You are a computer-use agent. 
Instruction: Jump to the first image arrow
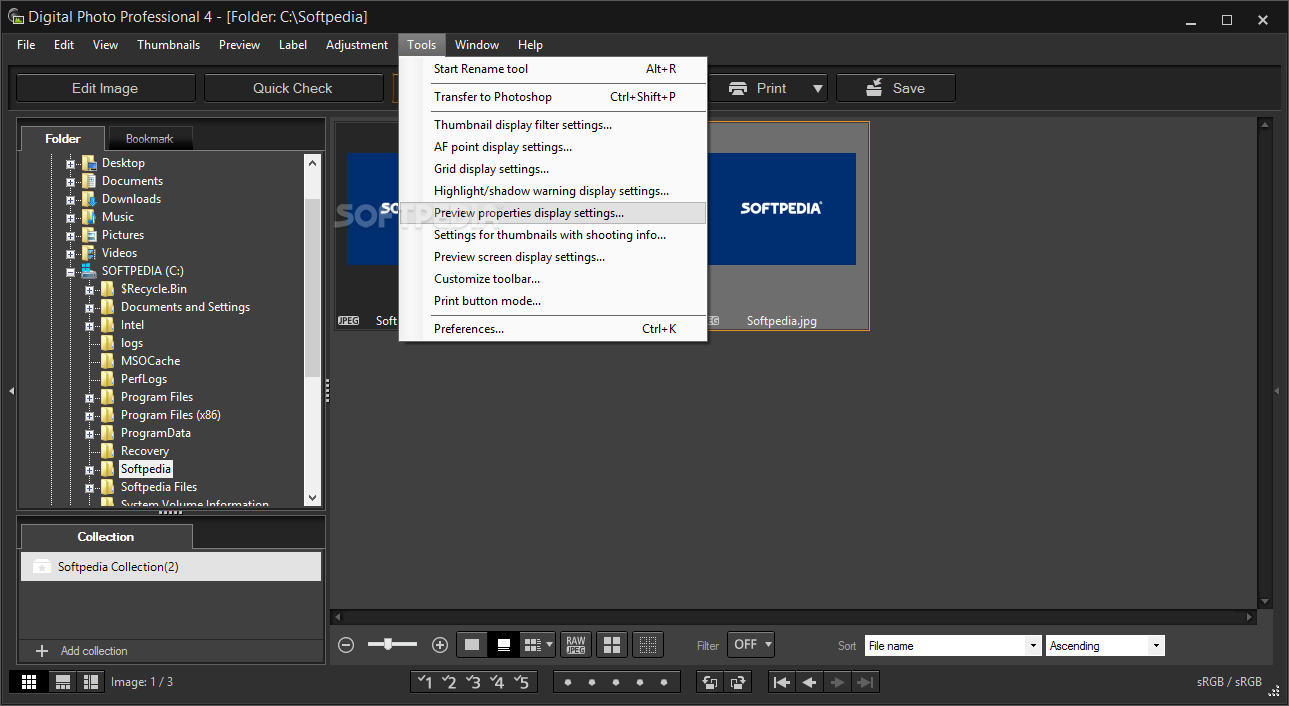[x=782, y=682]
